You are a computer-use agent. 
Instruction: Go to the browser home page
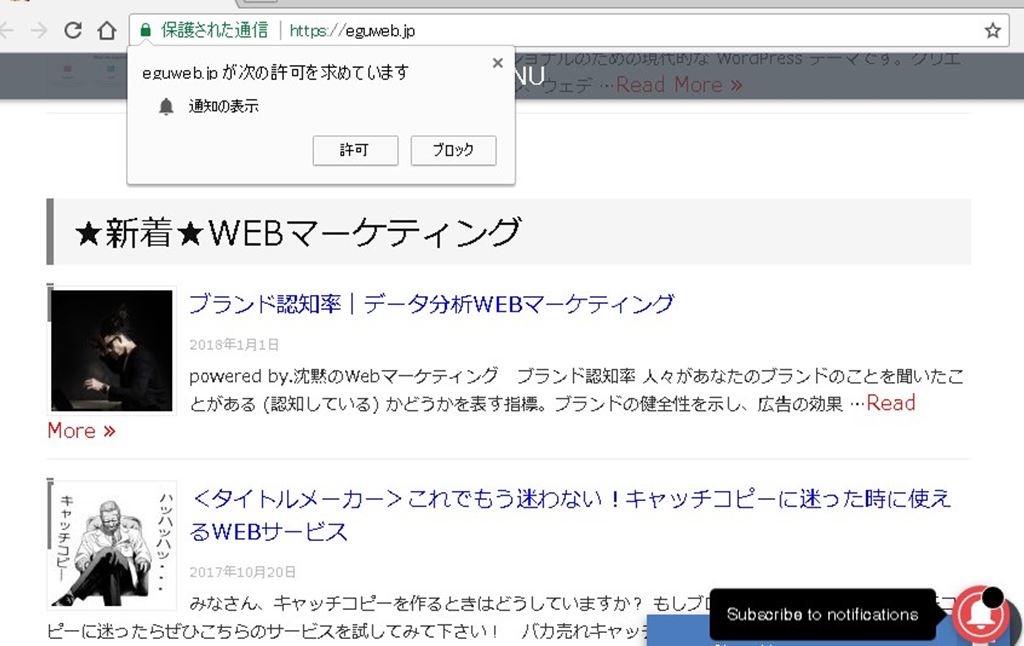107,31
